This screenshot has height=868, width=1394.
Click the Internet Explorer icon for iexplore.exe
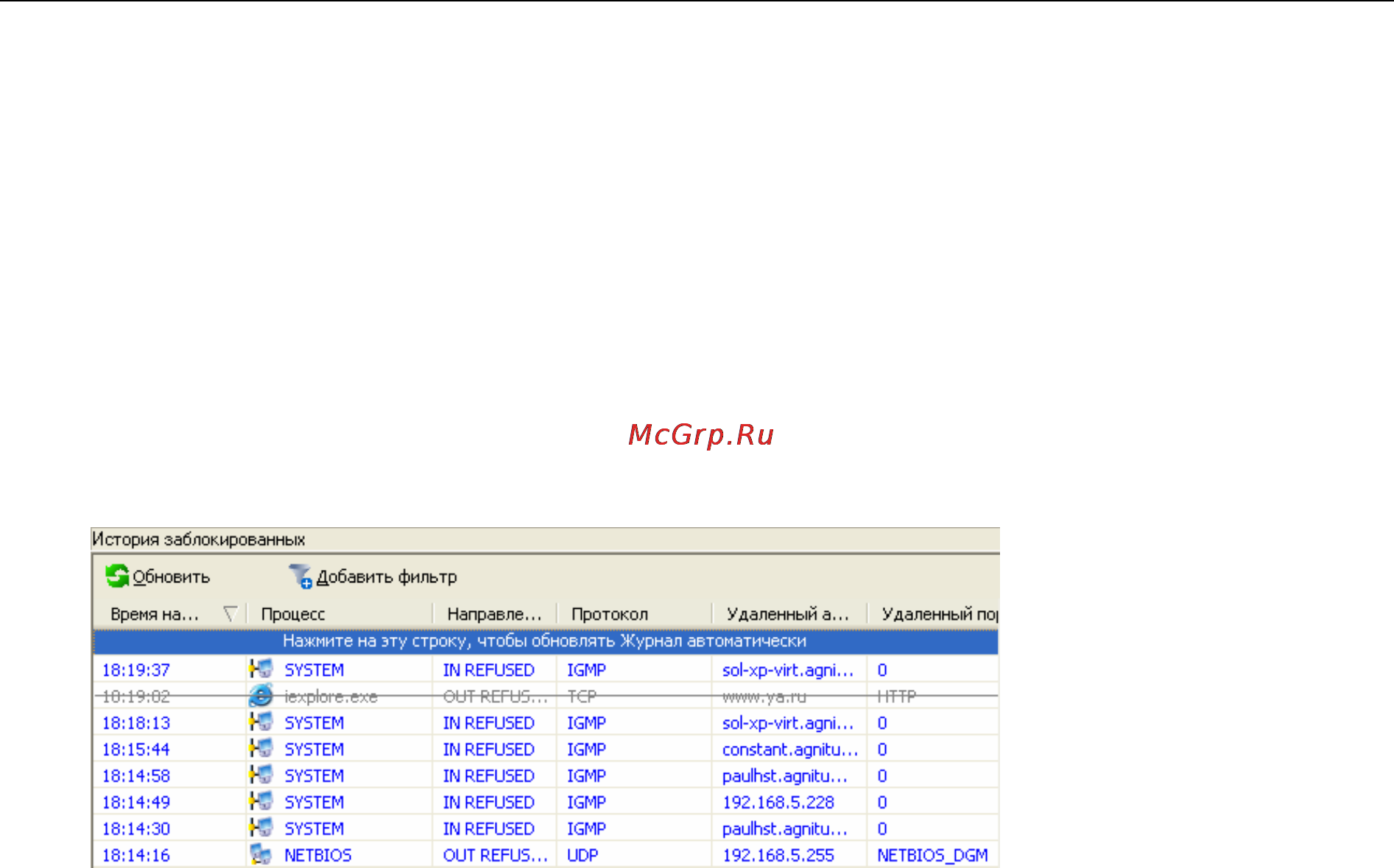pyautogui.click(x=261, y=696)
